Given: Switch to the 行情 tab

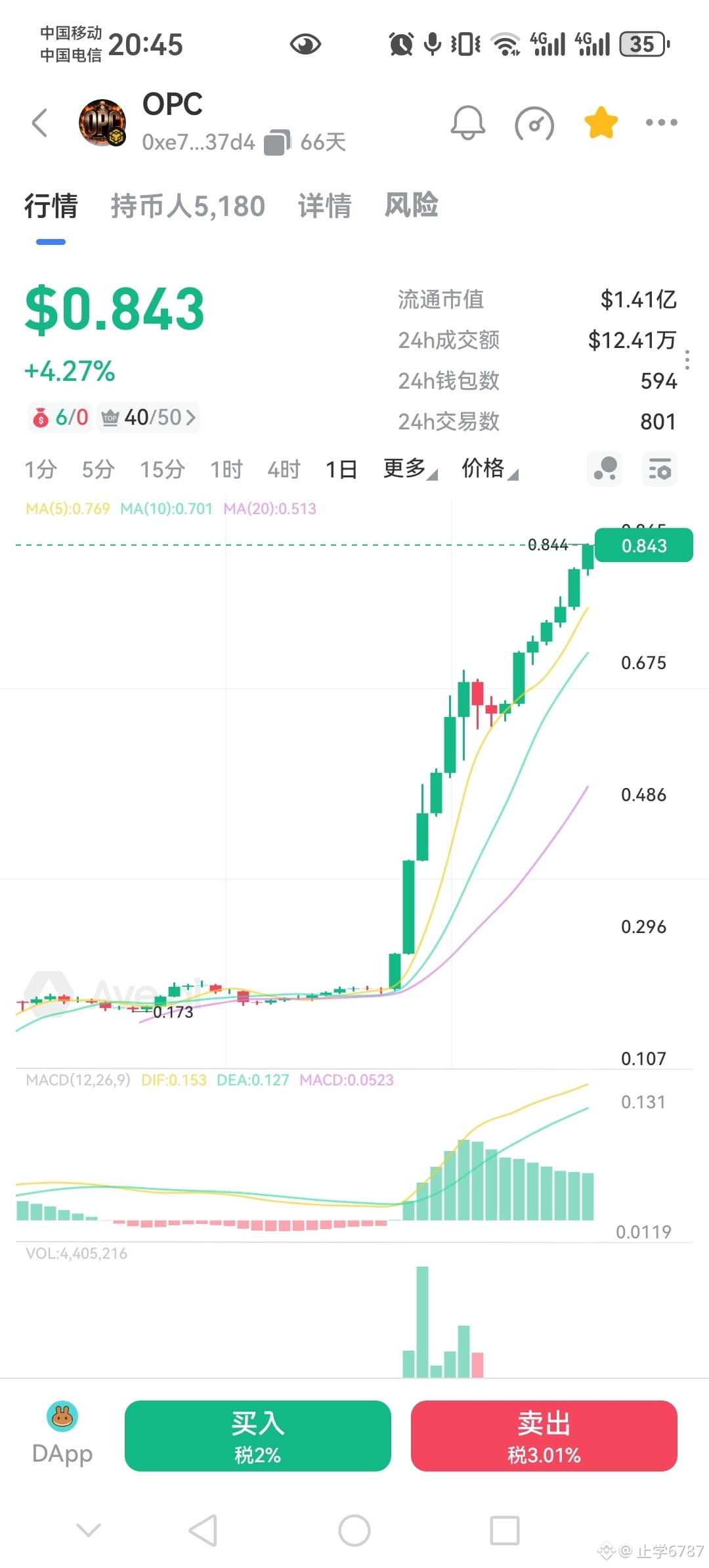Looking at the screenshot, I should pyautogui.click(x=51, y=206).
